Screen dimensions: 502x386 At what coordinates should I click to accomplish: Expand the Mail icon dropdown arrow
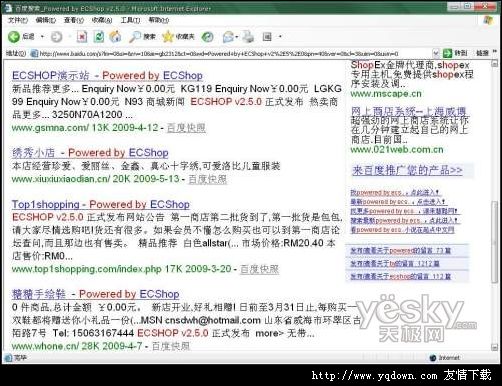[236, 37]
